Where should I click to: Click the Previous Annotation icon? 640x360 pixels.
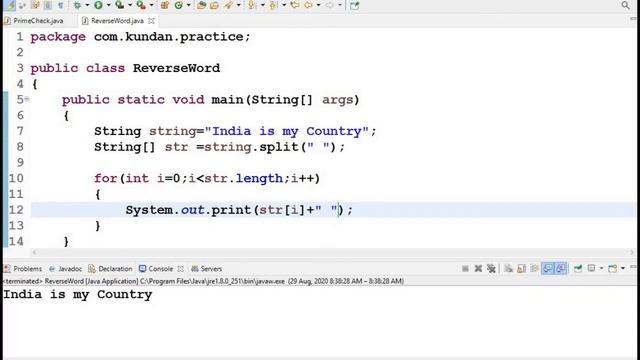point(273,5)
